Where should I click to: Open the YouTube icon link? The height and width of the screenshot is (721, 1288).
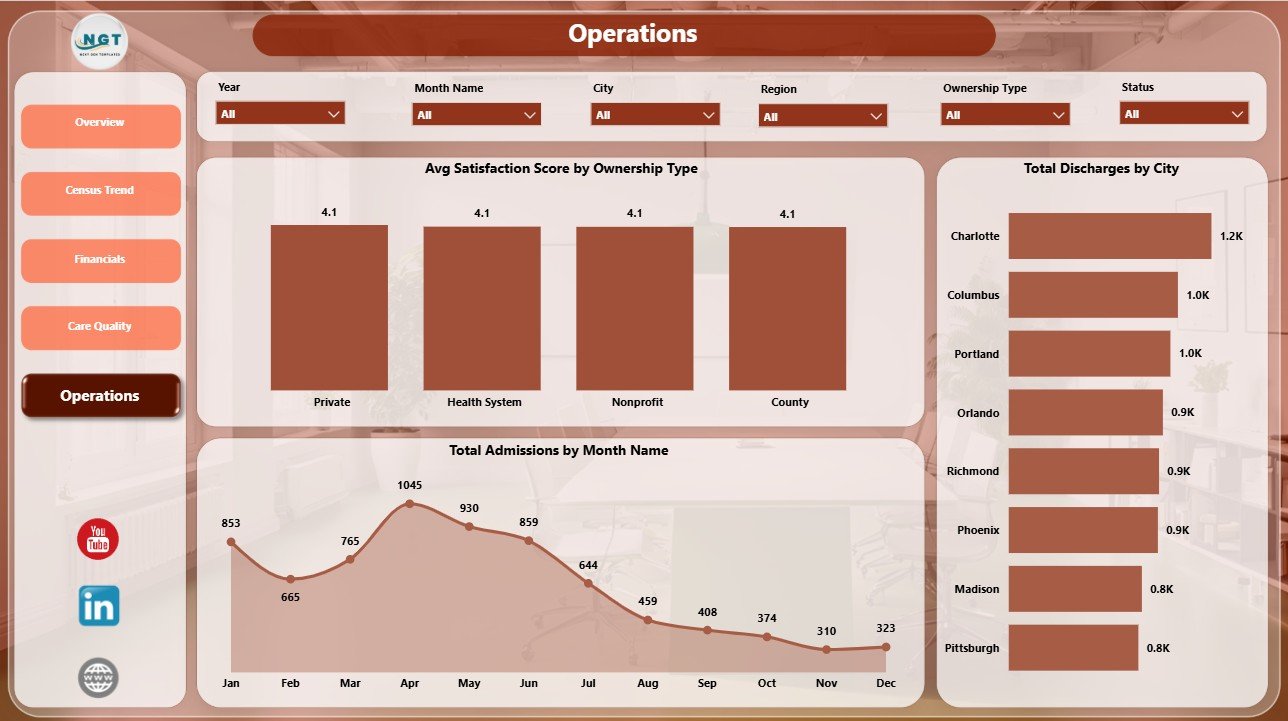click(98, 540)
